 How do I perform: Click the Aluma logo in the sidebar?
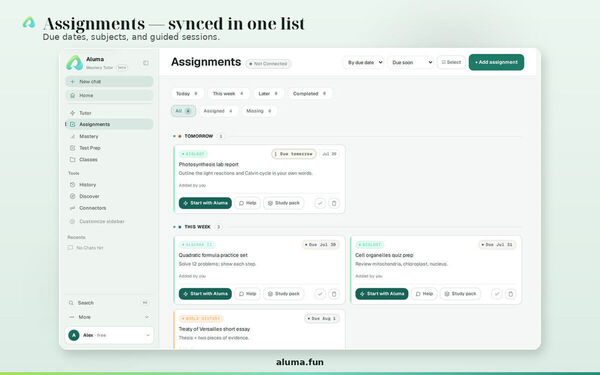(74, 63)
